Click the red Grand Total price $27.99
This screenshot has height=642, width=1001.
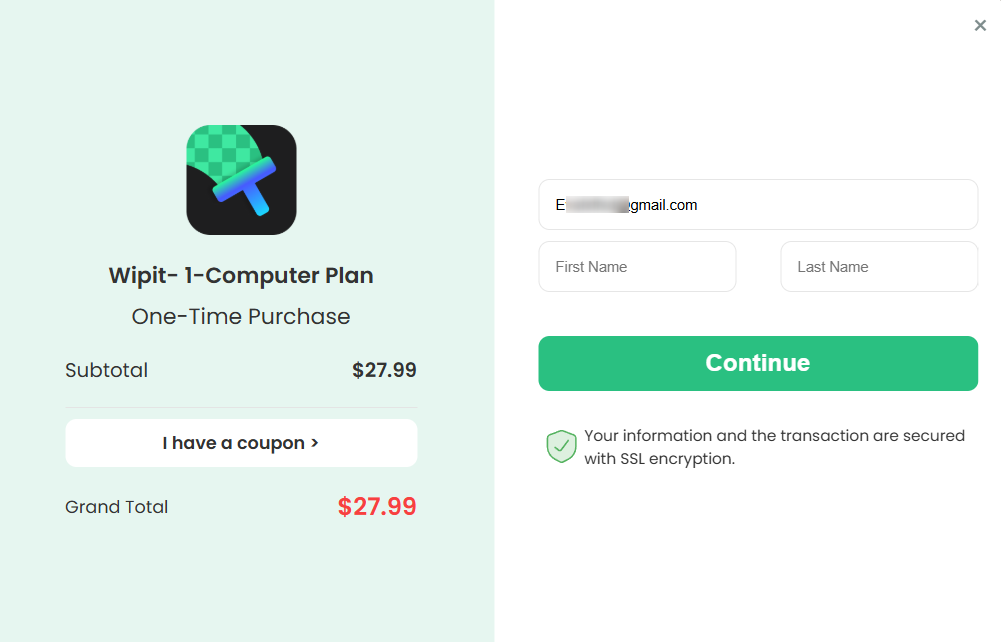point(377,506)
